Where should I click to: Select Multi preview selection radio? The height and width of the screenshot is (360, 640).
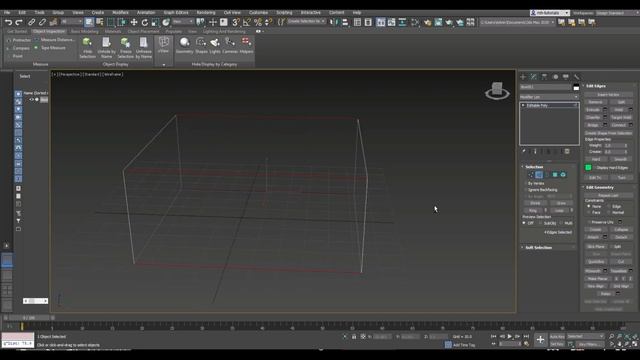coord(561,223)
